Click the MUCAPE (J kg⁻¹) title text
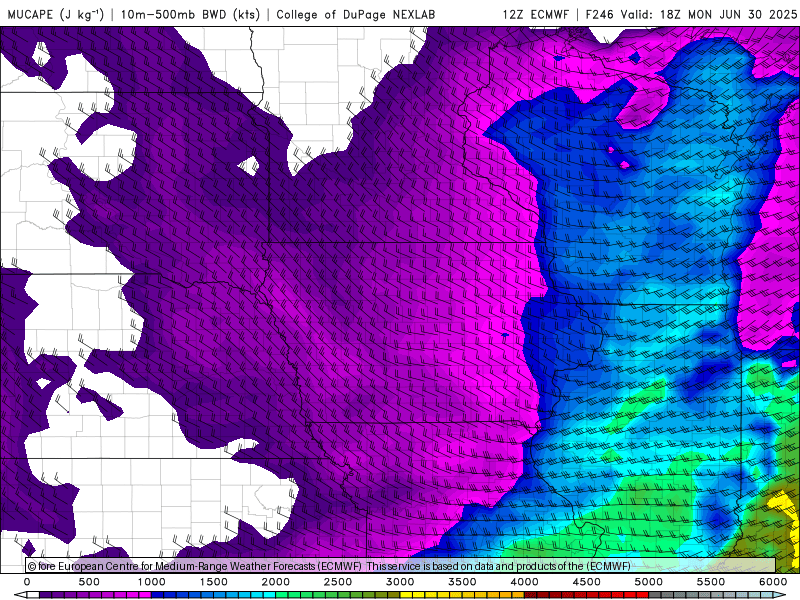This screenshot has width=800, height=600. 56,14
